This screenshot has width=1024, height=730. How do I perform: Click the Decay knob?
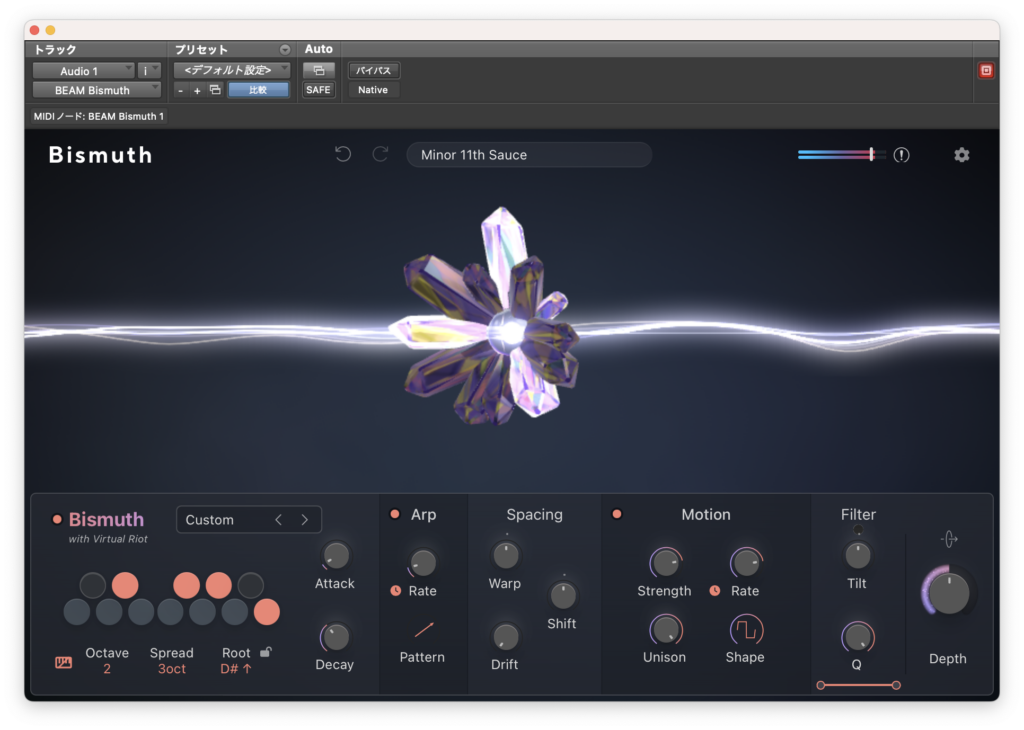(x=336, y=637)
